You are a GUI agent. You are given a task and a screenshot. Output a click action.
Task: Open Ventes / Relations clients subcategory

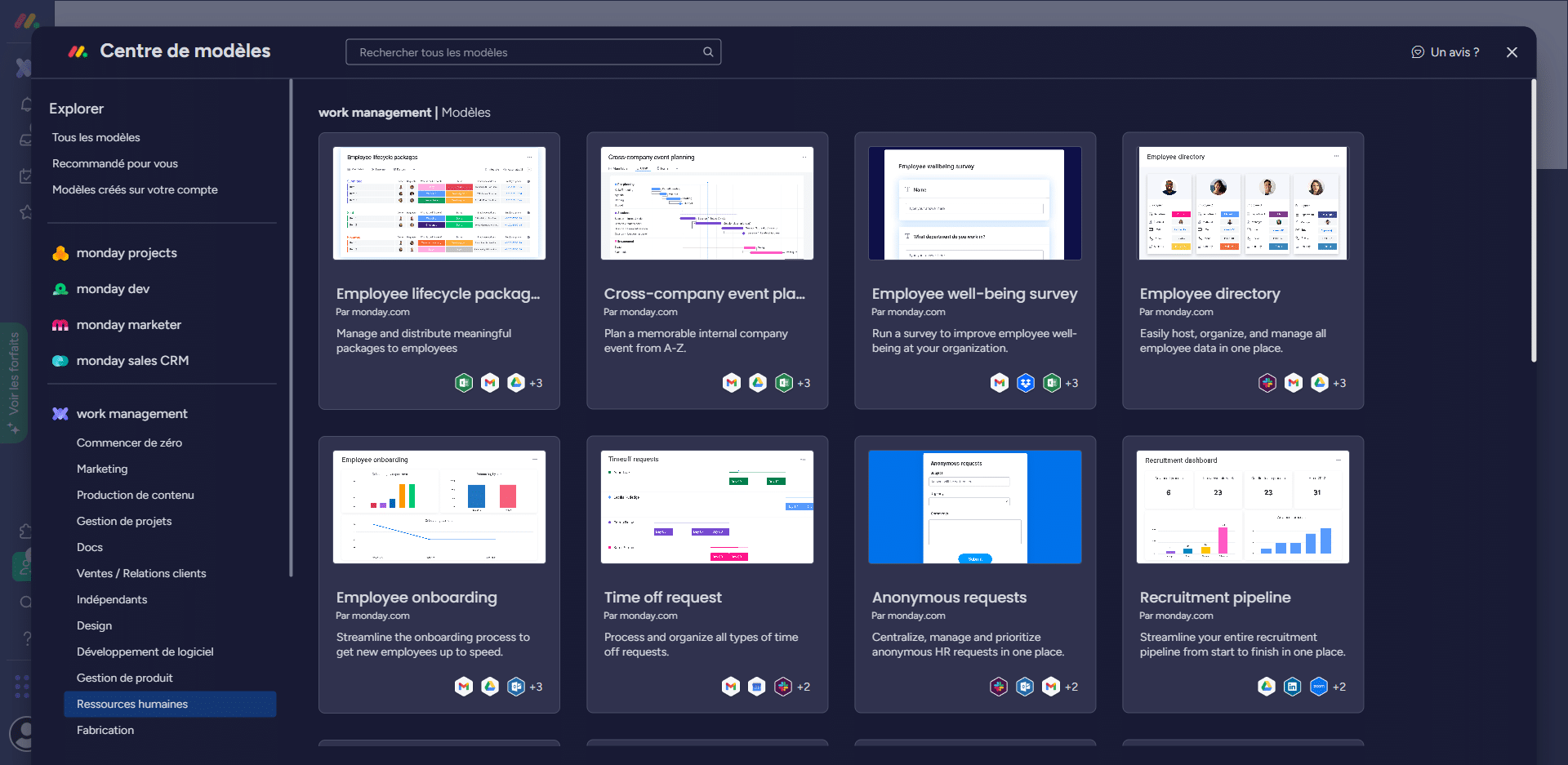pyautogui.click(x=141, y=573)
